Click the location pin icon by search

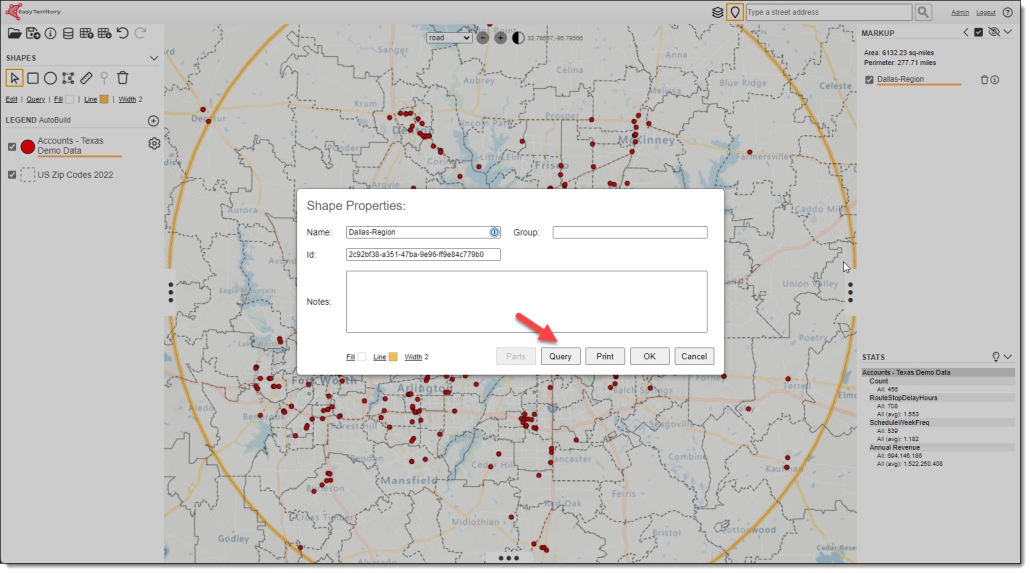pyautogui.click(x=735, y=12)
